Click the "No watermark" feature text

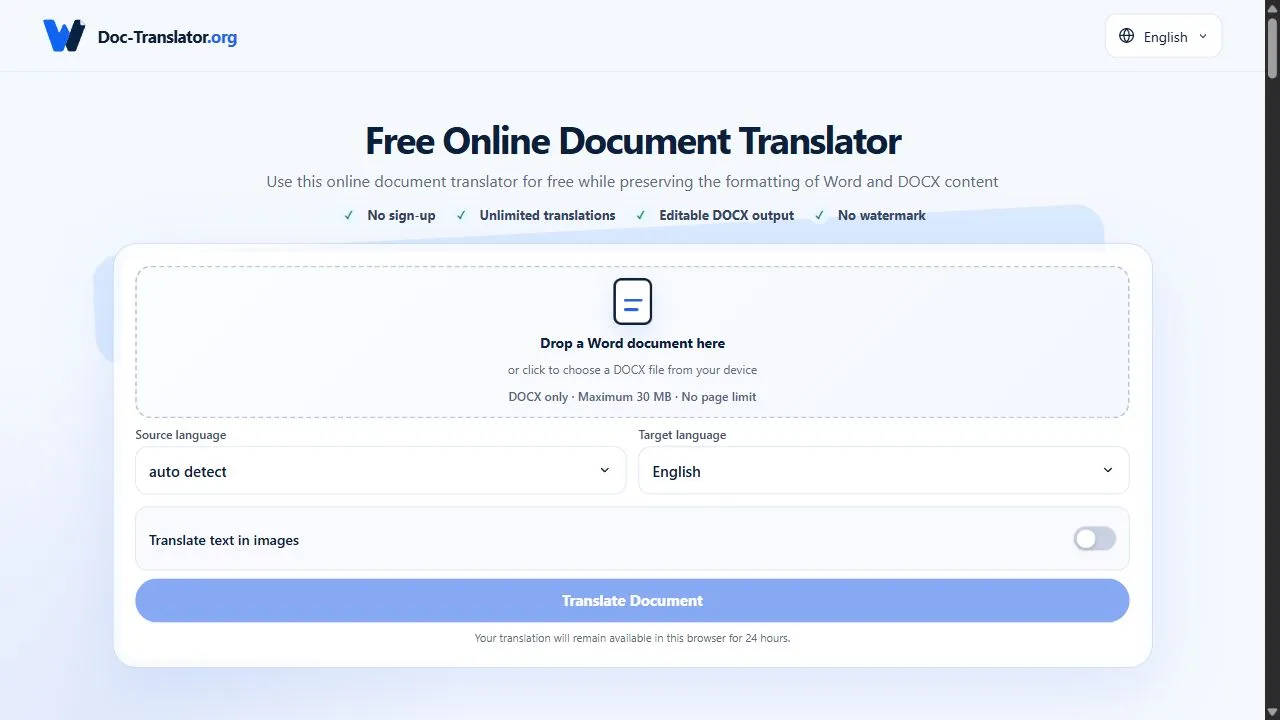point(882,215)
